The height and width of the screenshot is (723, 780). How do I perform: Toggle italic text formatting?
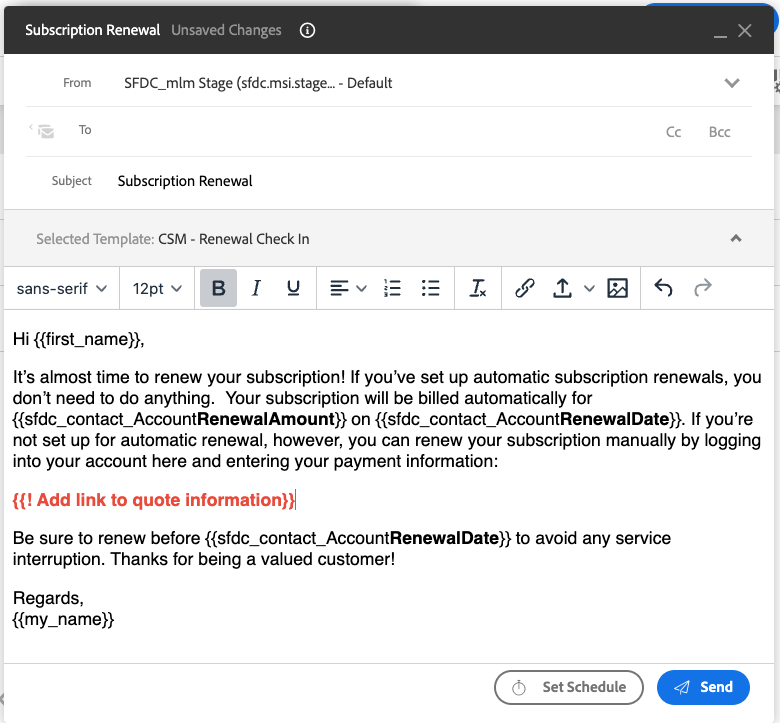[256, 288]
